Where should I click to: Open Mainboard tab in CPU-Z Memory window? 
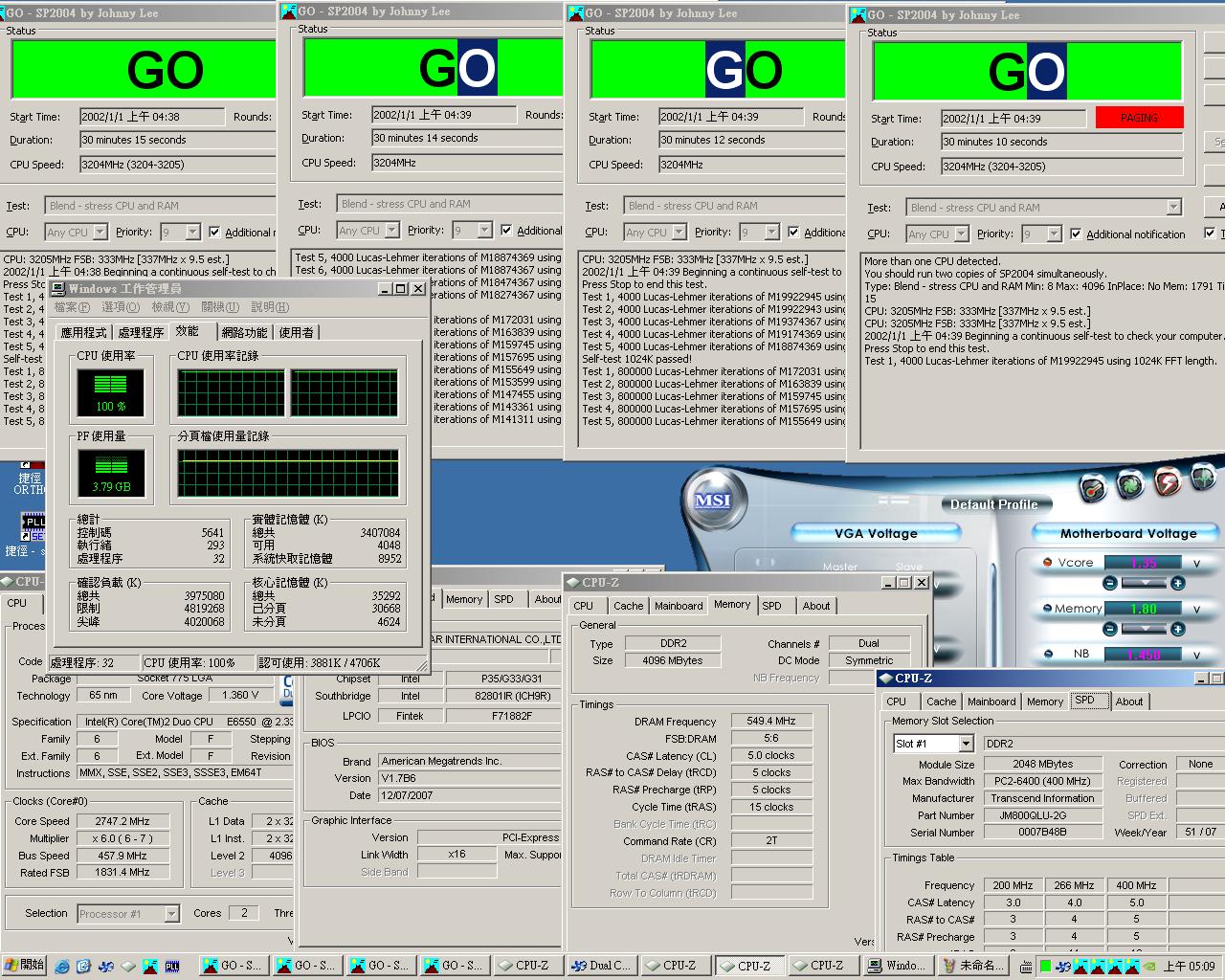(679, 606)
